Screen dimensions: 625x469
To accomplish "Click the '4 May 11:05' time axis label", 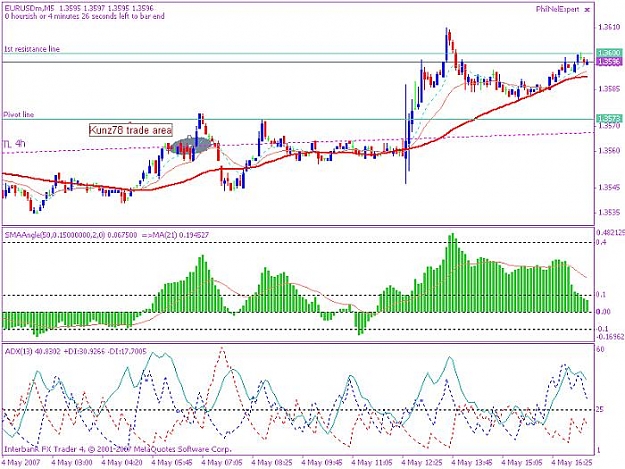I will 371,463.
